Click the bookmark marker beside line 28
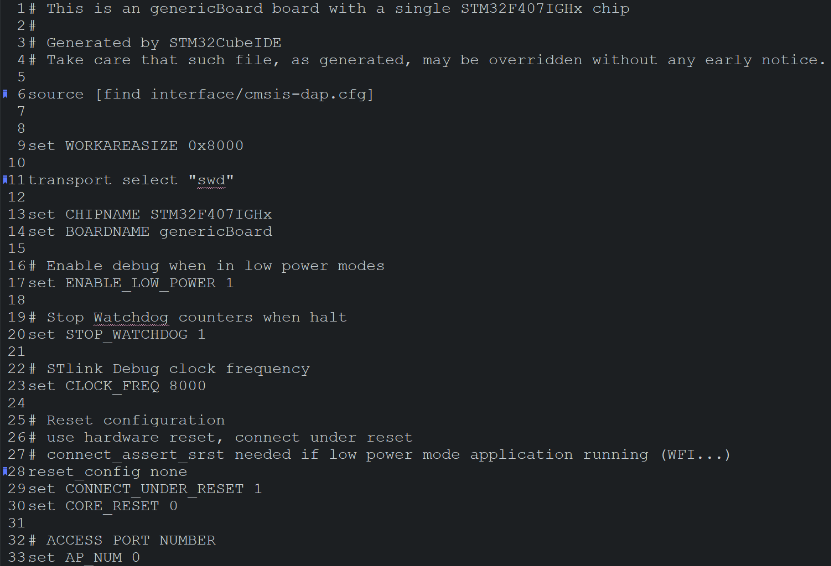The height and width of the screenshot is (566, 831). (5, 471)
